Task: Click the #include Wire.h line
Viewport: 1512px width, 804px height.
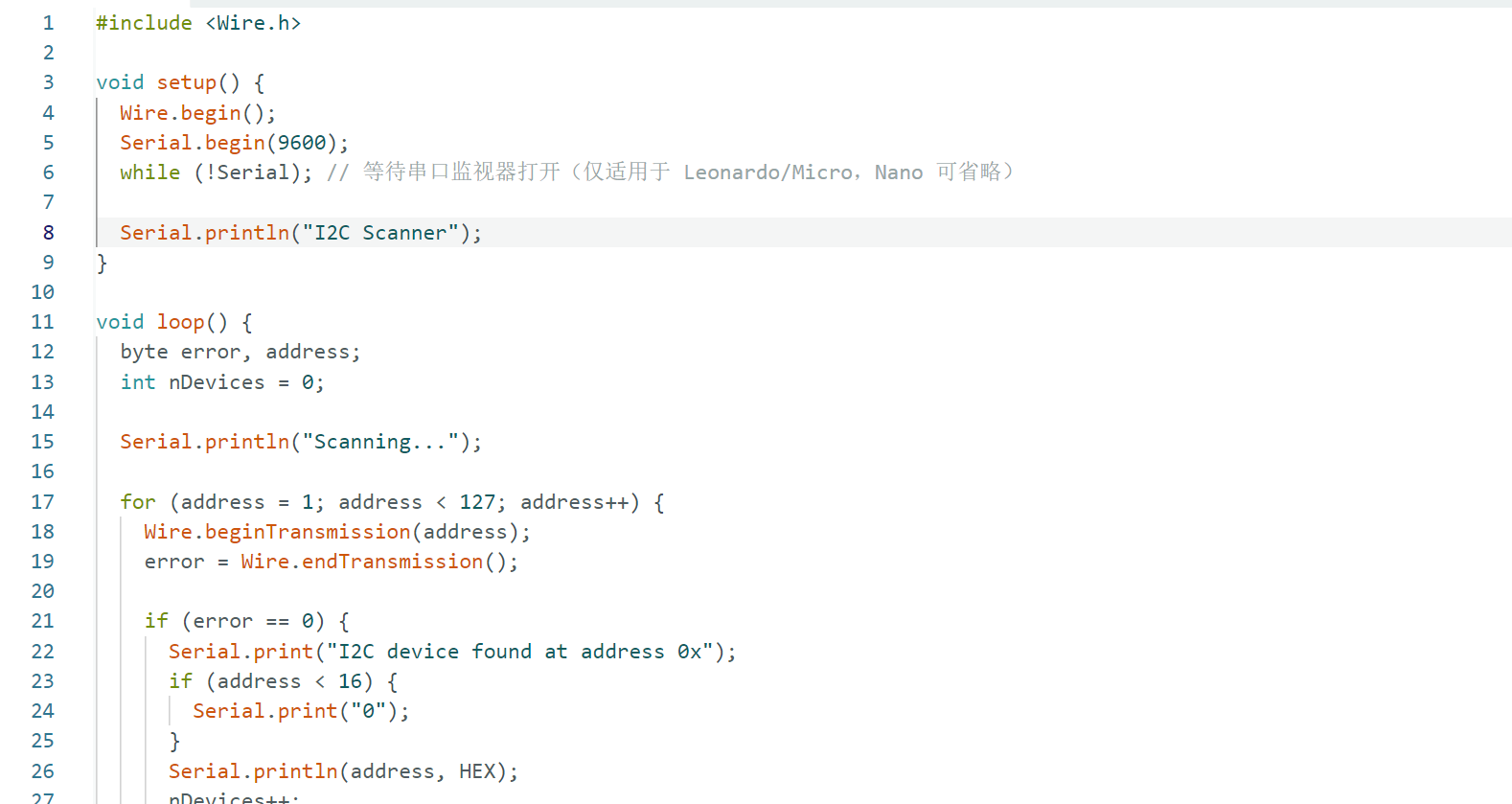Action: (x=198, y=23)
